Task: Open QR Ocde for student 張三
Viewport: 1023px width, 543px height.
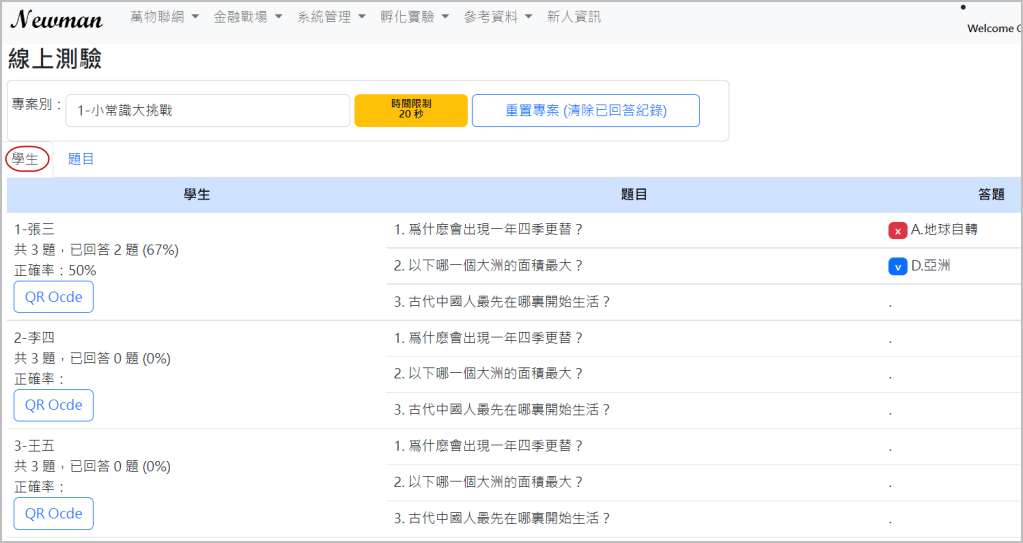Action: [54, 297]
